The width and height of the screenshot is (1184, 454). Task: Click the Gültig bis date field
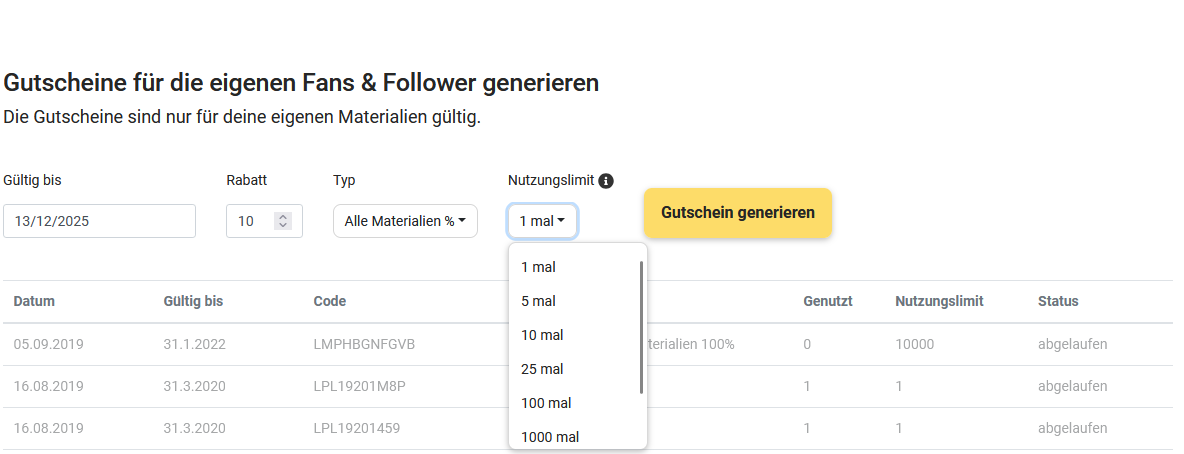coord(99,221)
